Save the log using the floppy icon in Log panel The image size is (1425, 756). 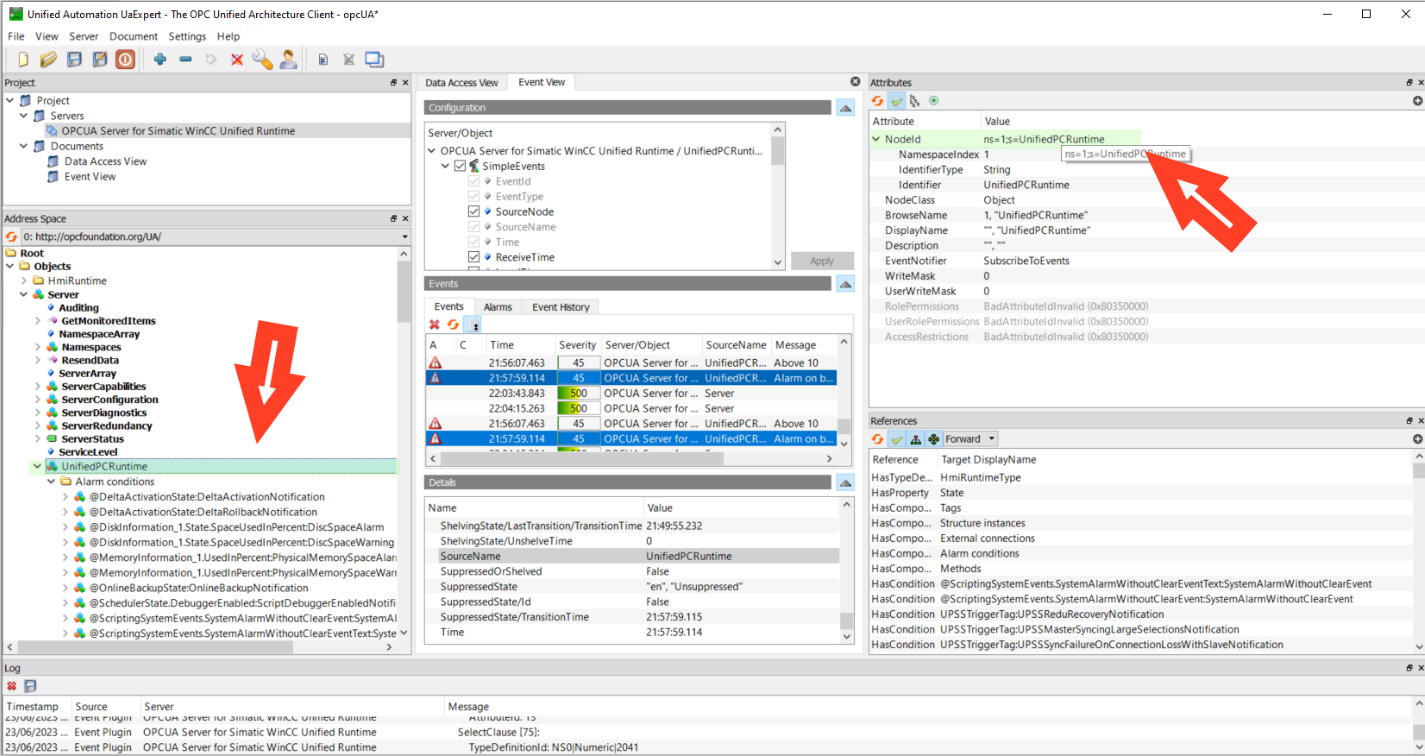[30, 686]
